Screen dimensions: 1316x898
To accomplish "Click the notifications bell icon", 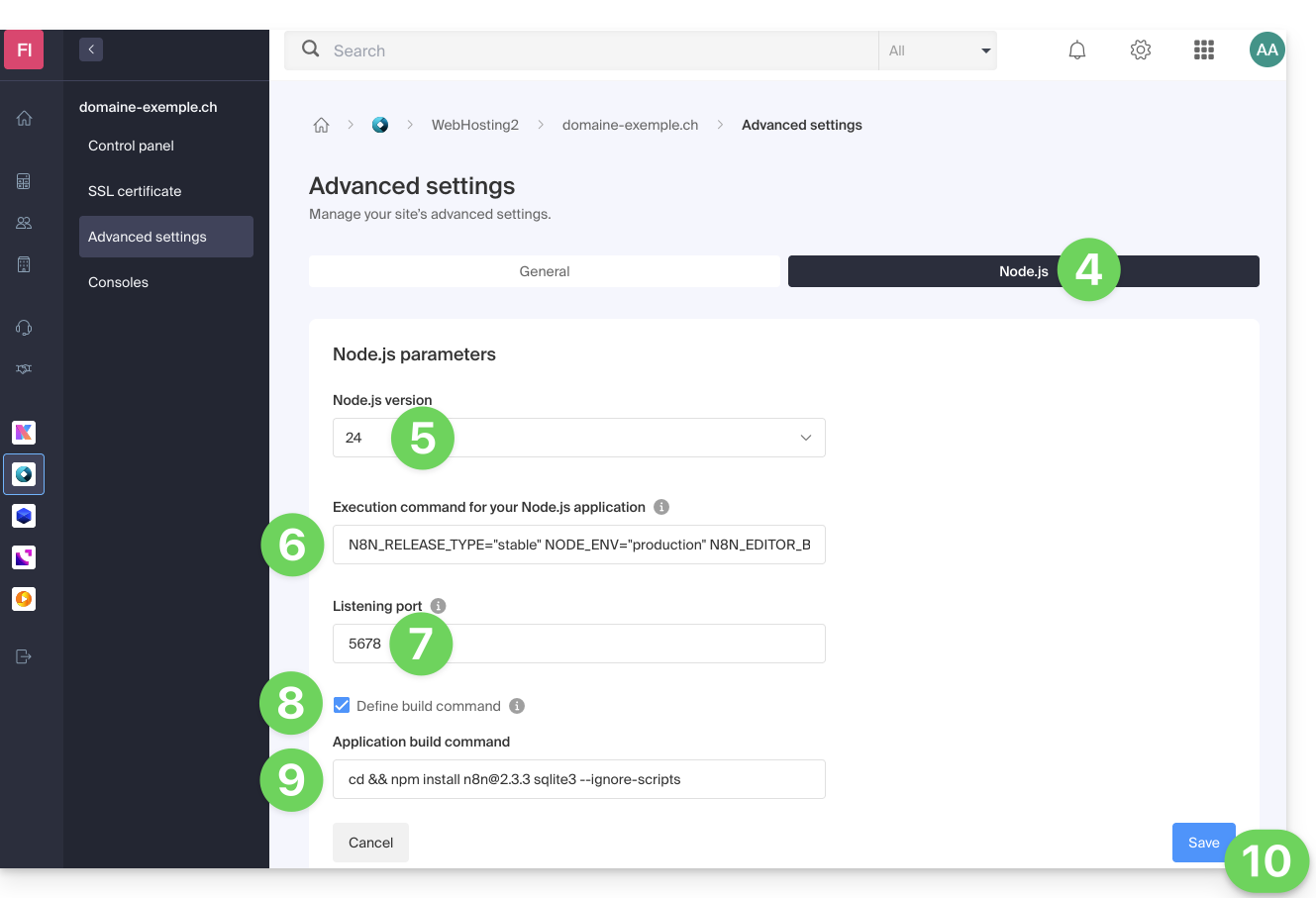I will pyautogui.click(x=1077, y=50).
